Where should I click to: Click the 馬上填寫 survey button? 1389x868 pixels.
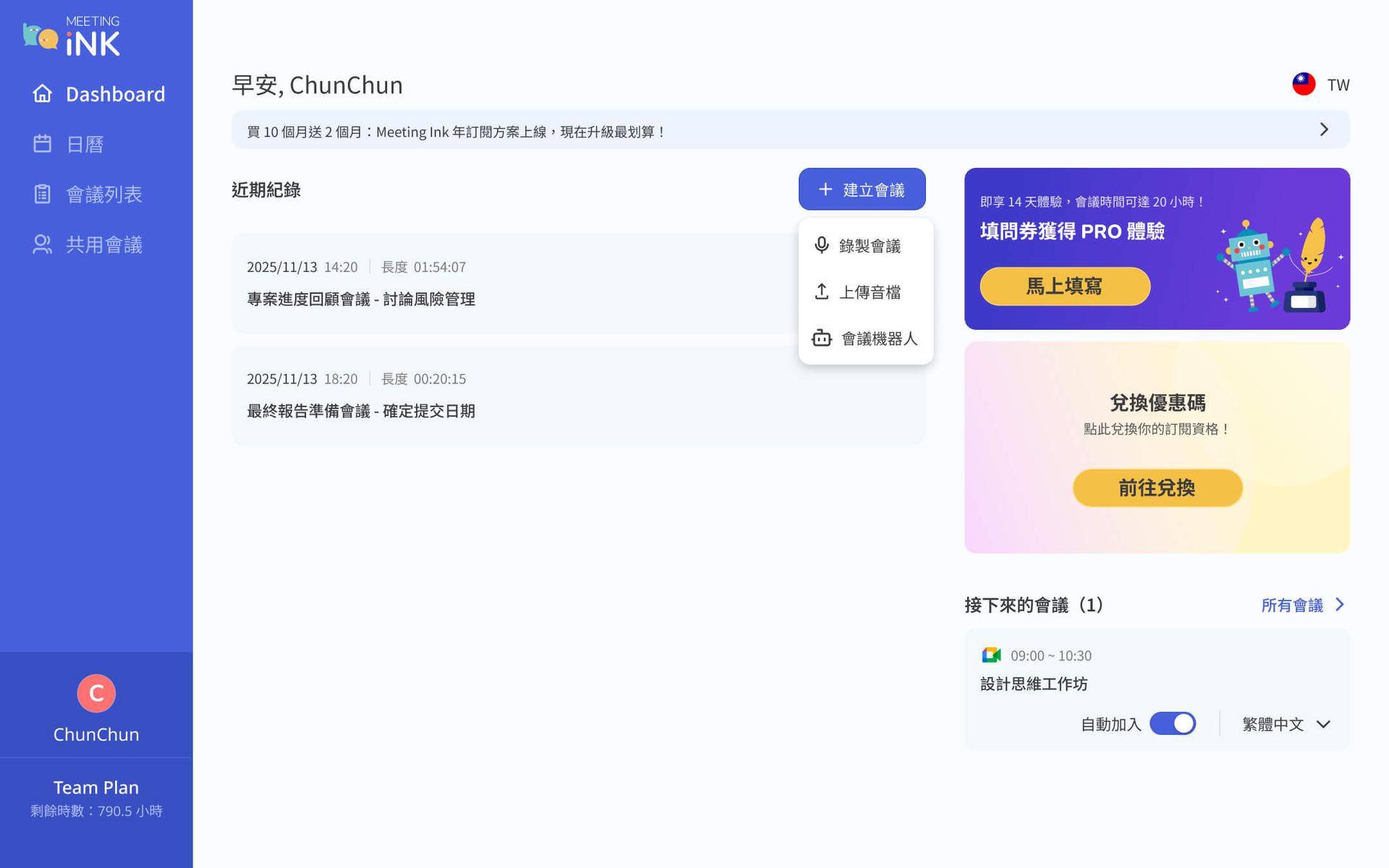coord(1065,286)
